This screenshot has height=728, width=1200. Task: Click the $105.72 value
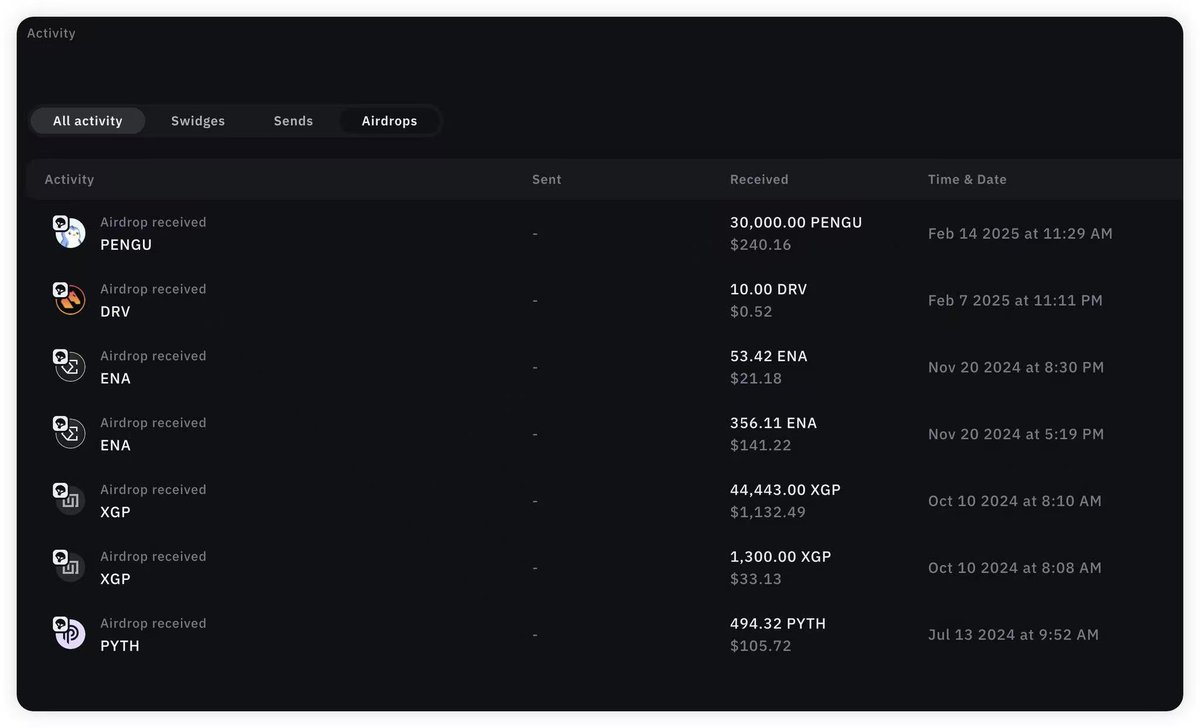tap(761, 647)
